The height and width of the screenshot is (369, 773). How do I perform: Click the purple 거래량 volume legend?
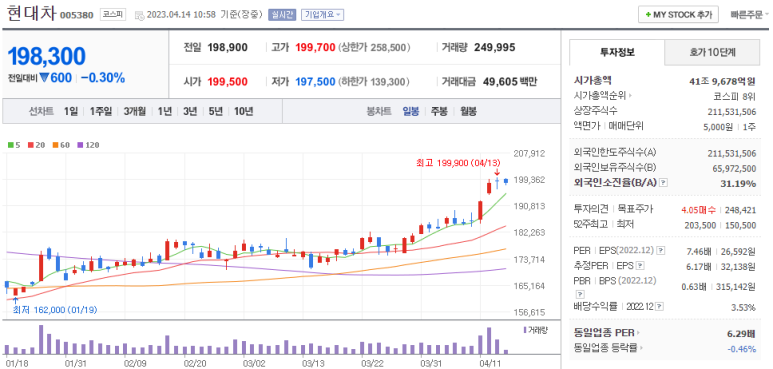pos(535,330)
